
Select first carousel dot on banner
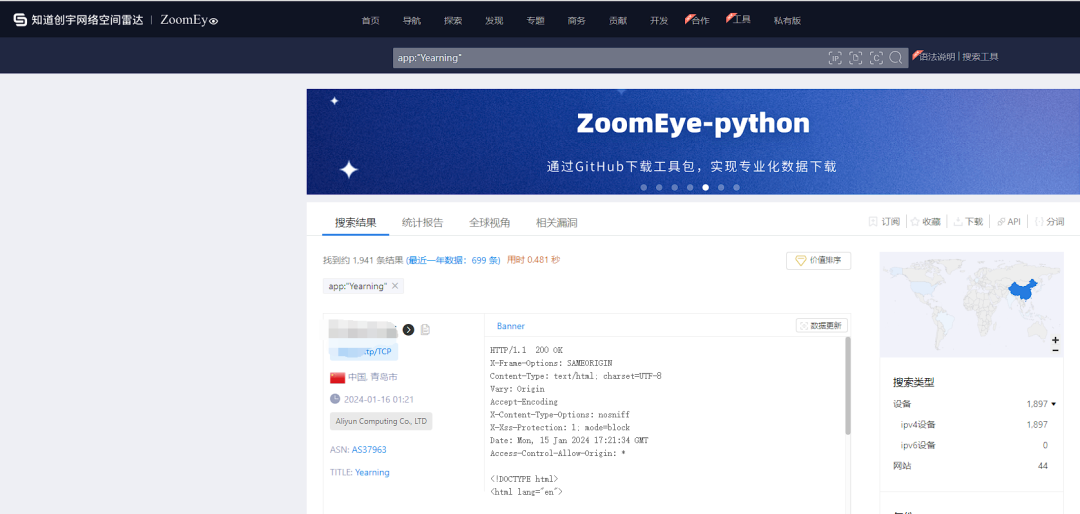pyautogui.click(x=643, y=187)
